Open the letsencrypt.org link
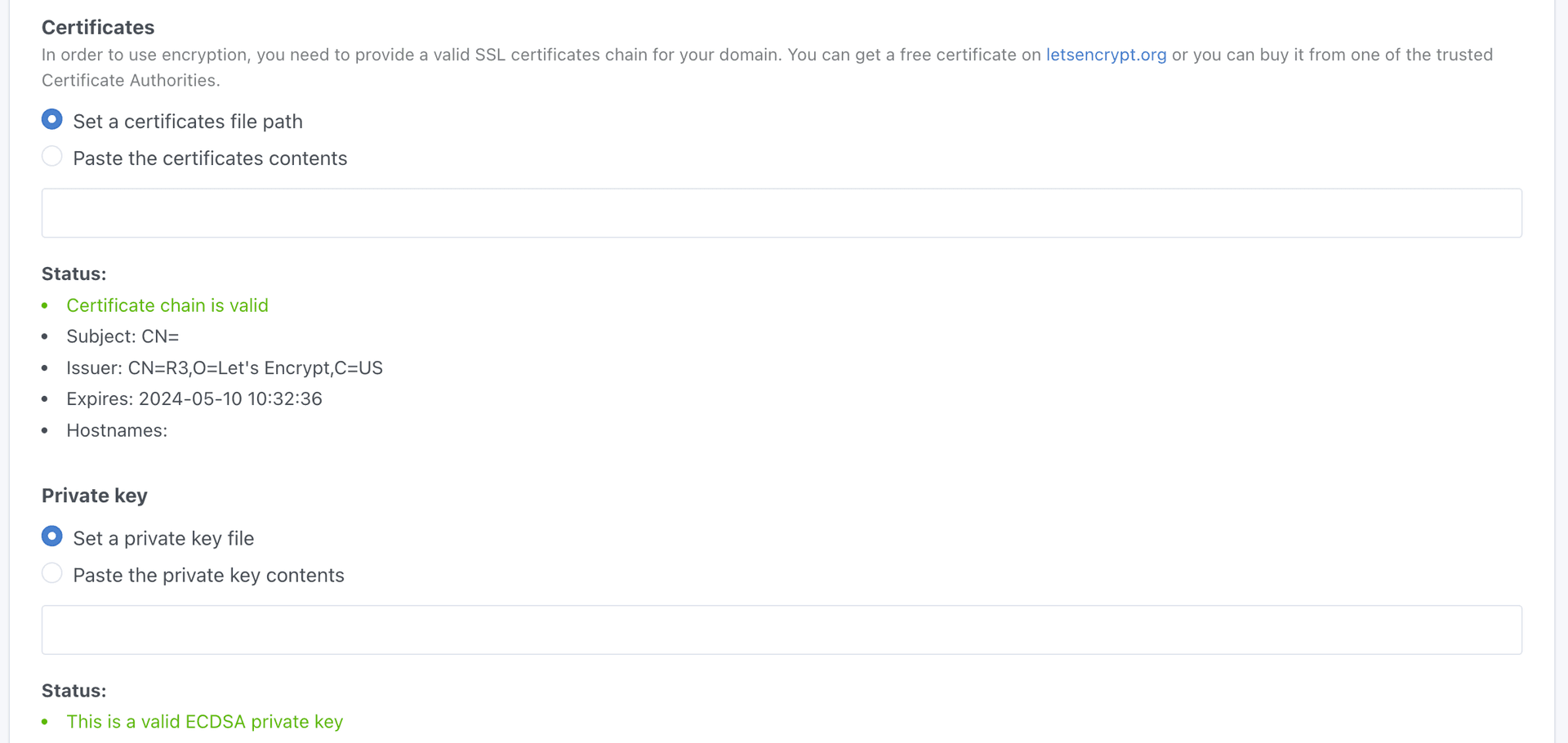Screen dimensions: 1568x743 coord(1106,55)
